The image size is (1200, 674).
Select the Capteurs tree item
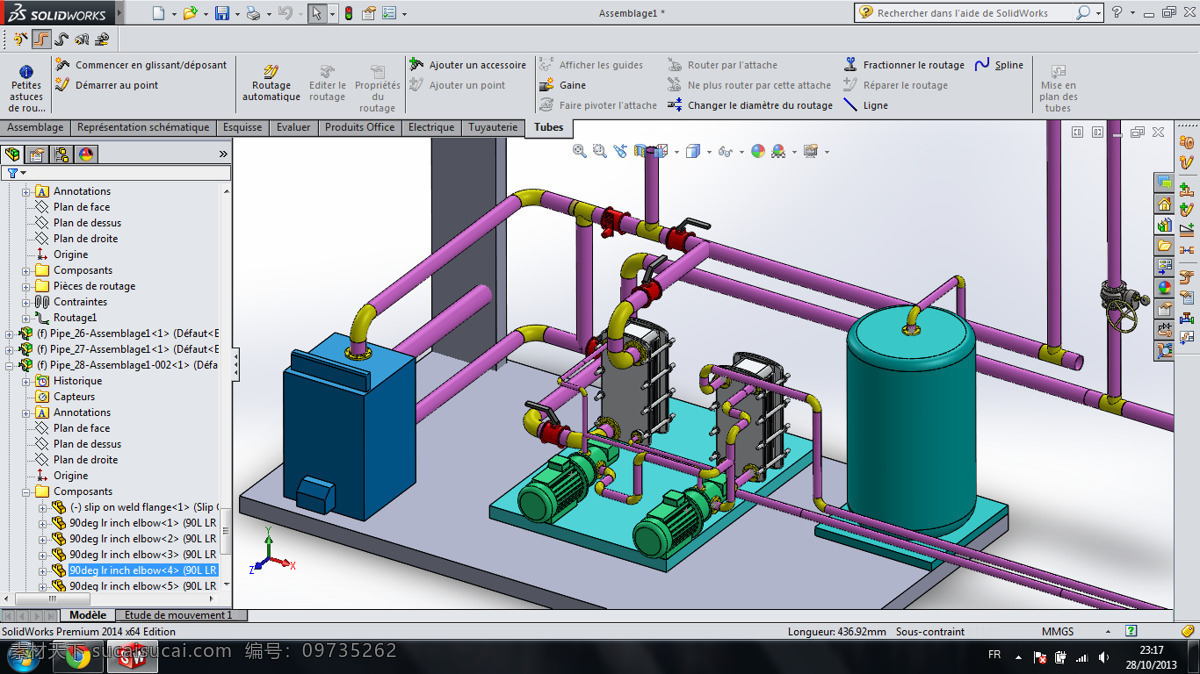click(75, 396)
